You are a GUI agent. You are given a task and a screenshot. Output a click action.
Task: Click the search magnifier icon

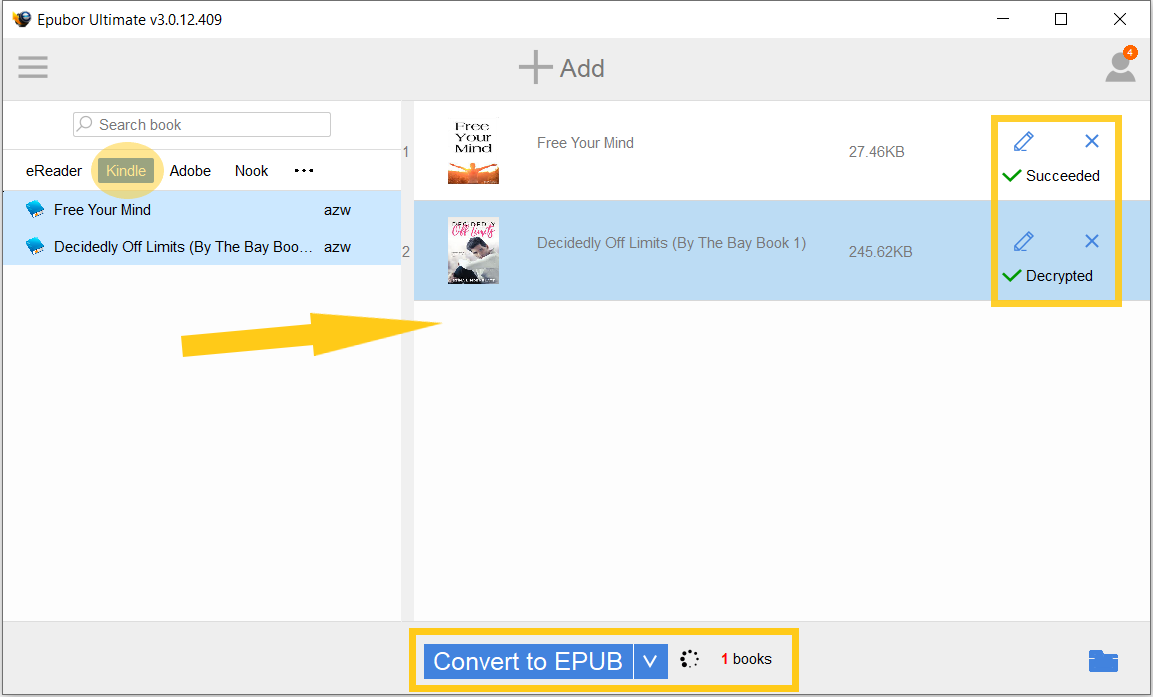pos(85,124)
